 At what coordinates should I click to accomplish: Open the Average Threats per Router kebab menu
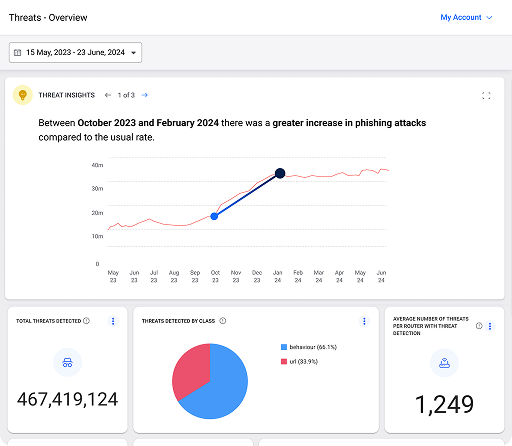coord(490,326)
